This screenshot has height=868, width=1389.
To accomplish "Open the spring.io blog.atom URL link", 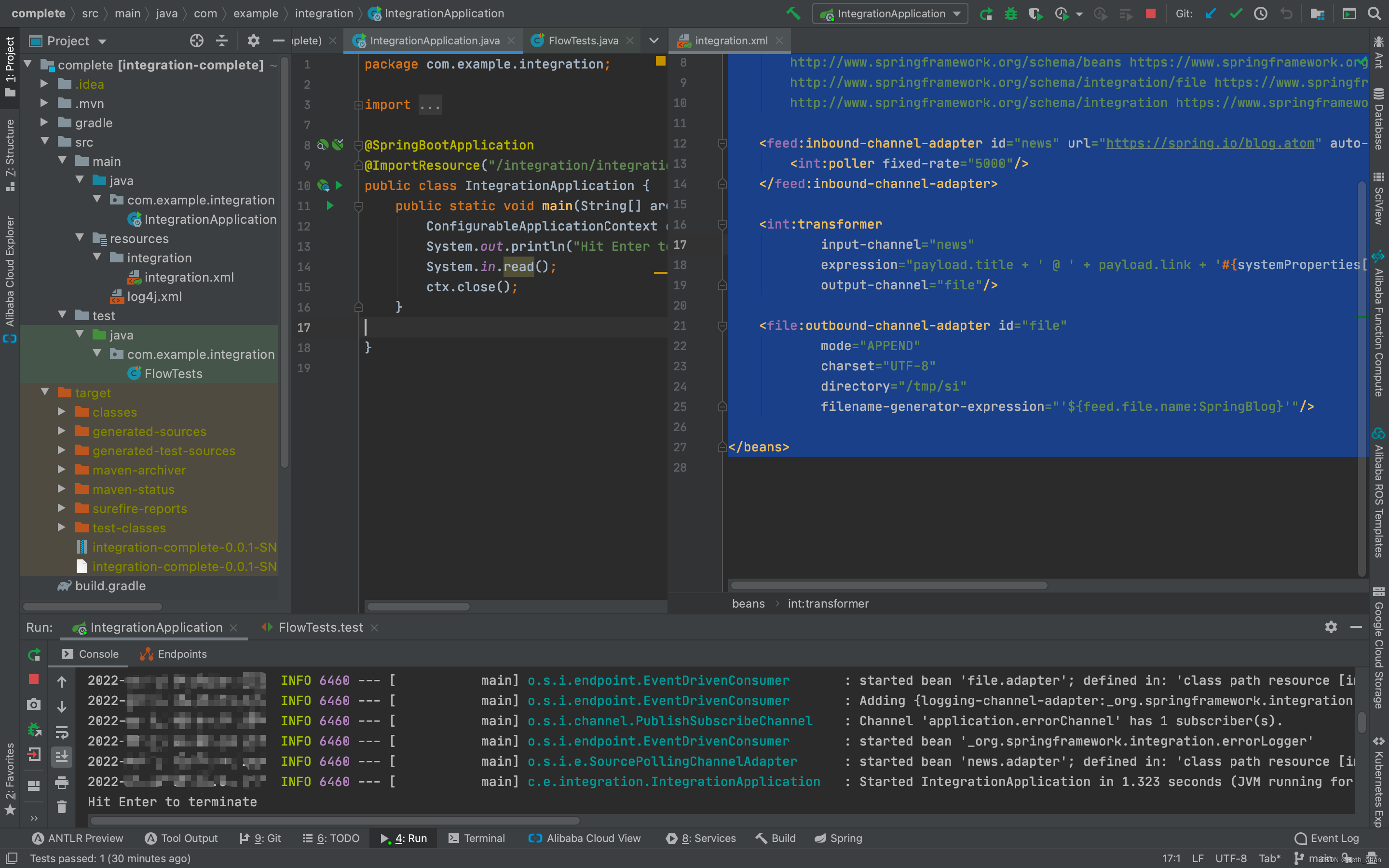I will tap(1210, 144).
